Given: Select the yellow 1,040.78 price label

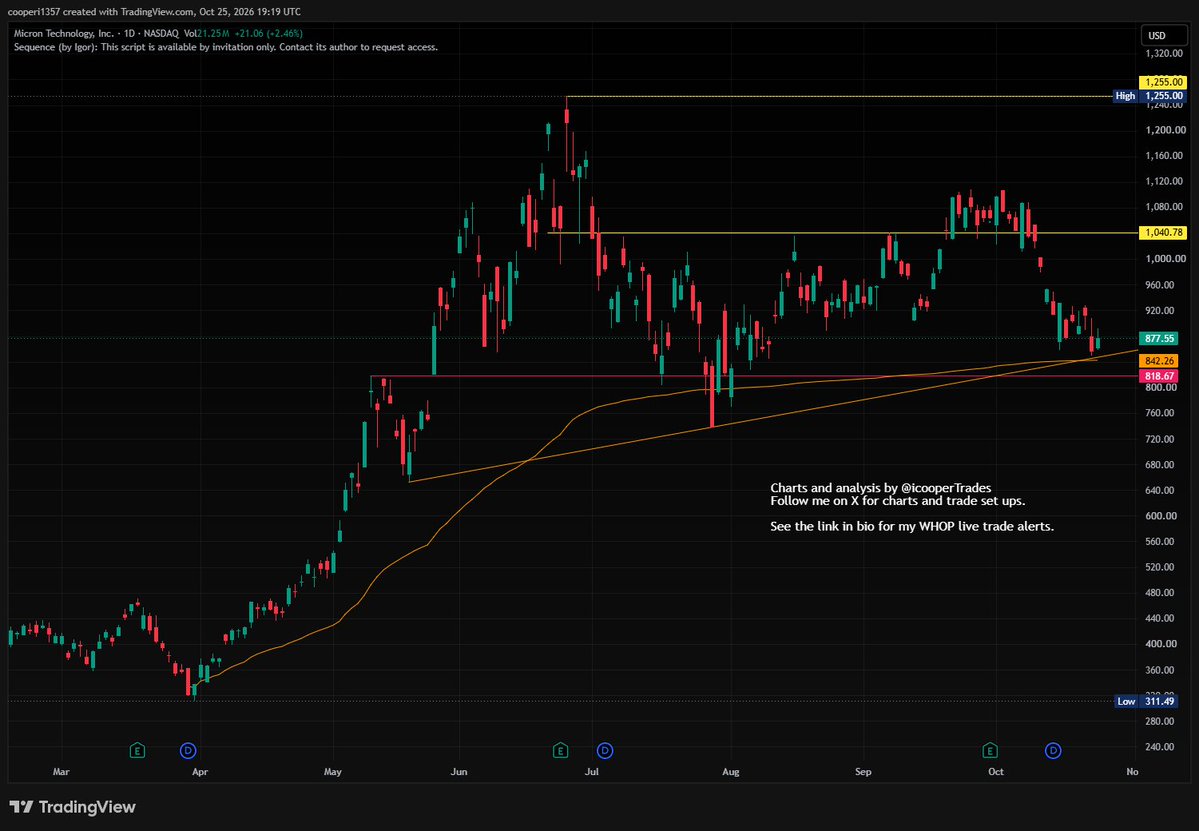Looking at the screenshot, I should click(x=1162, y=232).
